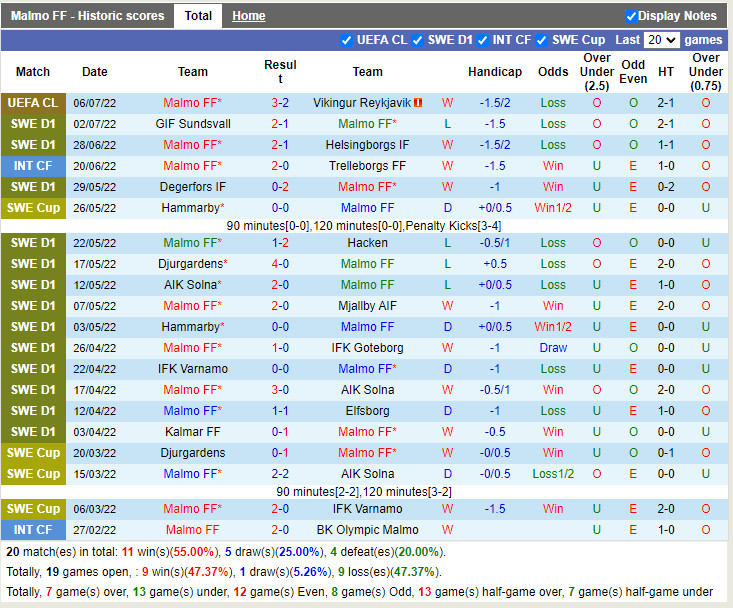The width and height of the screenshot is (733, 608).
Task: Open the Helsingborgs IF team link
Action: pyautogui.click(x=367, y=145)
